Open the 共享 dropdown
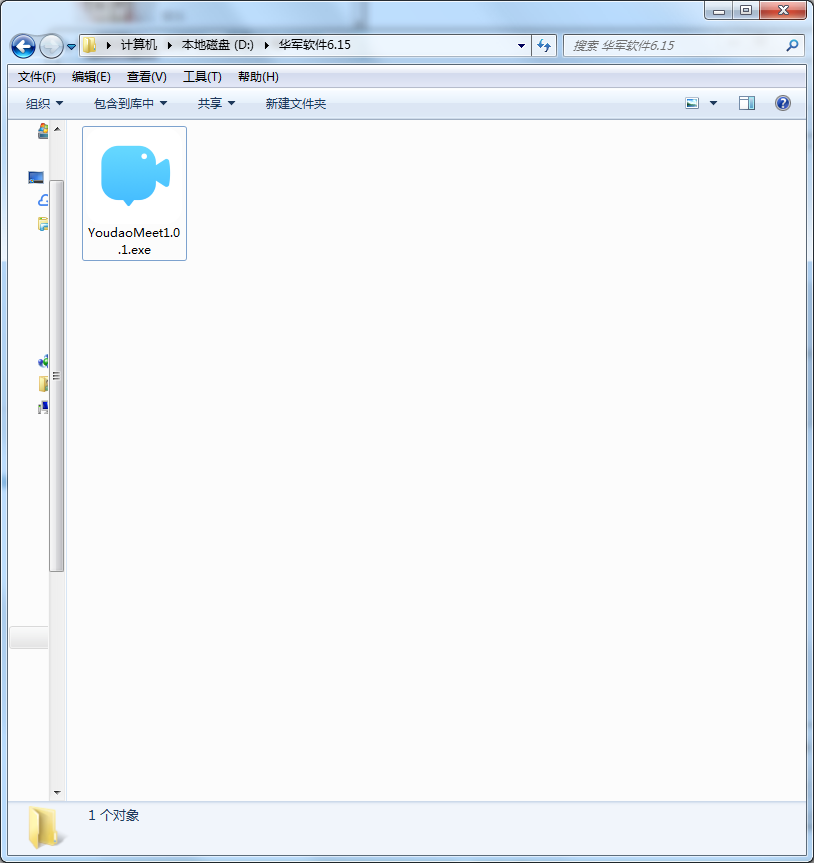814x863 pixels. [216, 103]
